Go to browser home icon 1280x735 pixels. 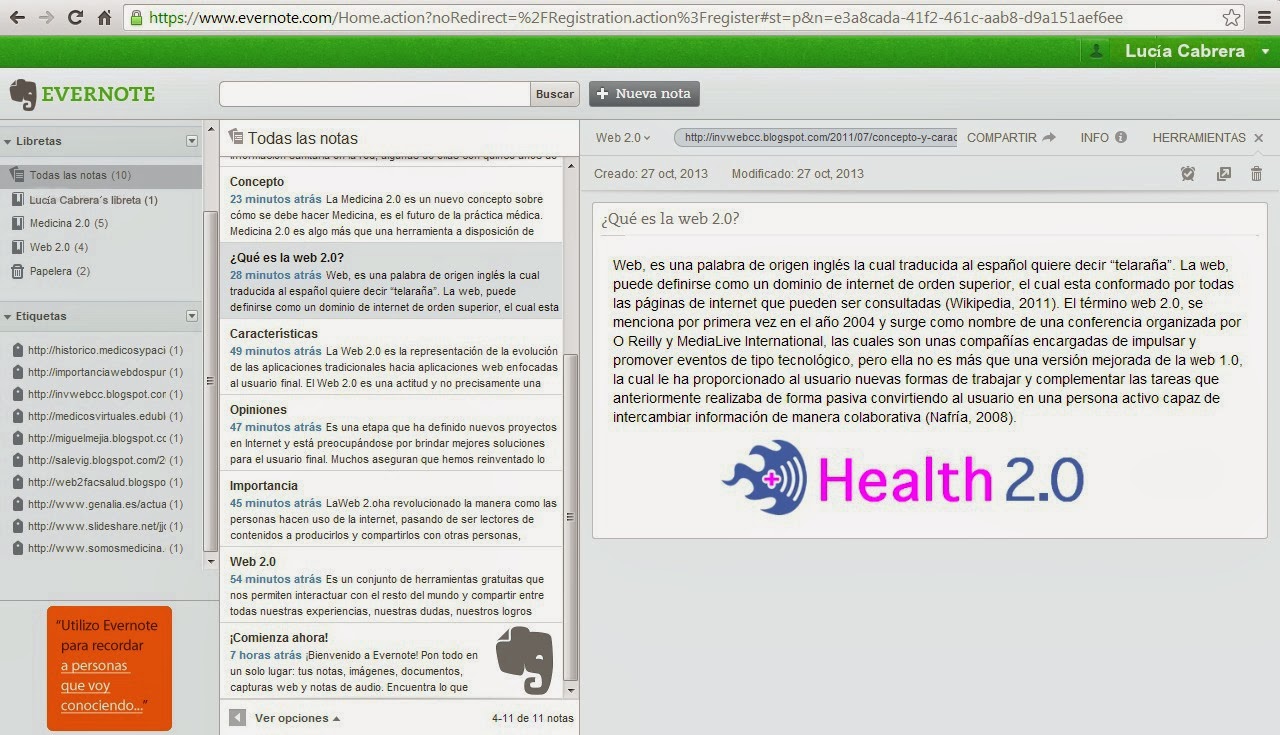pos(104,17)
